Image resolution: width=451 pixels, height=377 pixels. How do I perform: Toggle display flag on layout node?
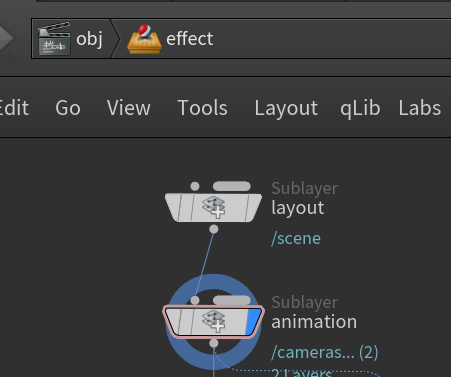coord(255,207)
